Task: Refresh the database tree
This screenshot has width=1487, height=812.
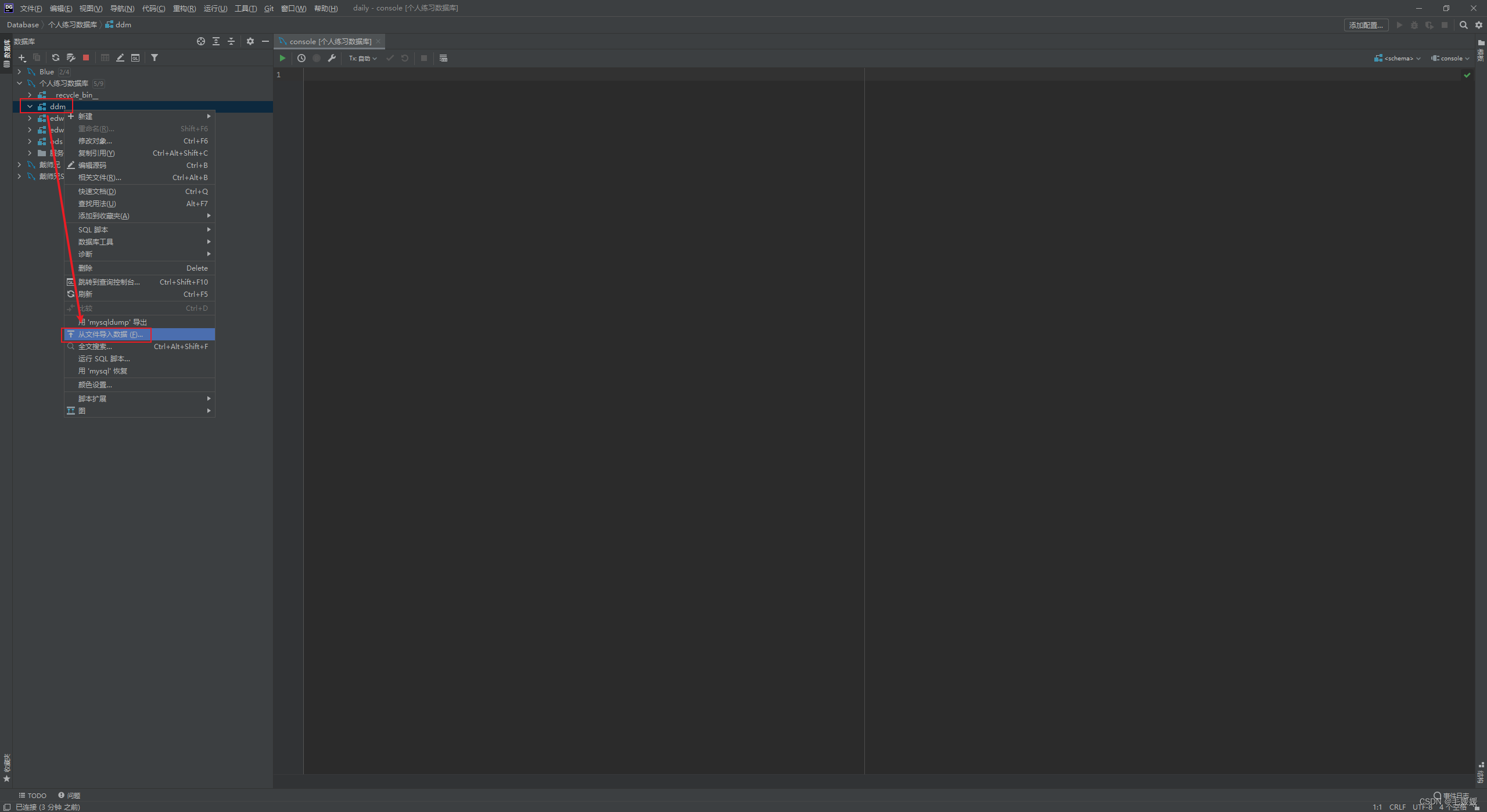Action: point(56,58)
